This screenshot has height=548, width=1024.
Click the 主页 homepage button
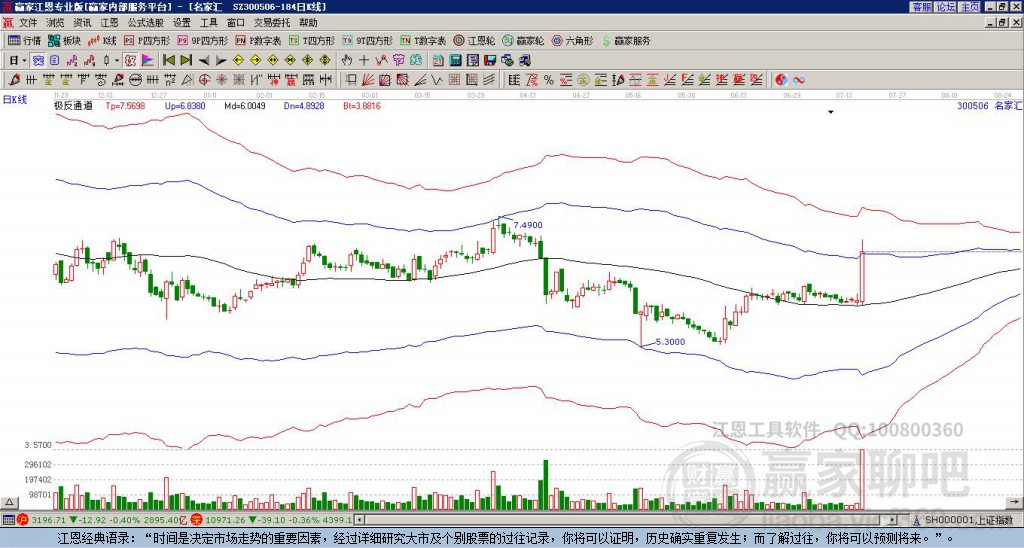click(970, 7)
